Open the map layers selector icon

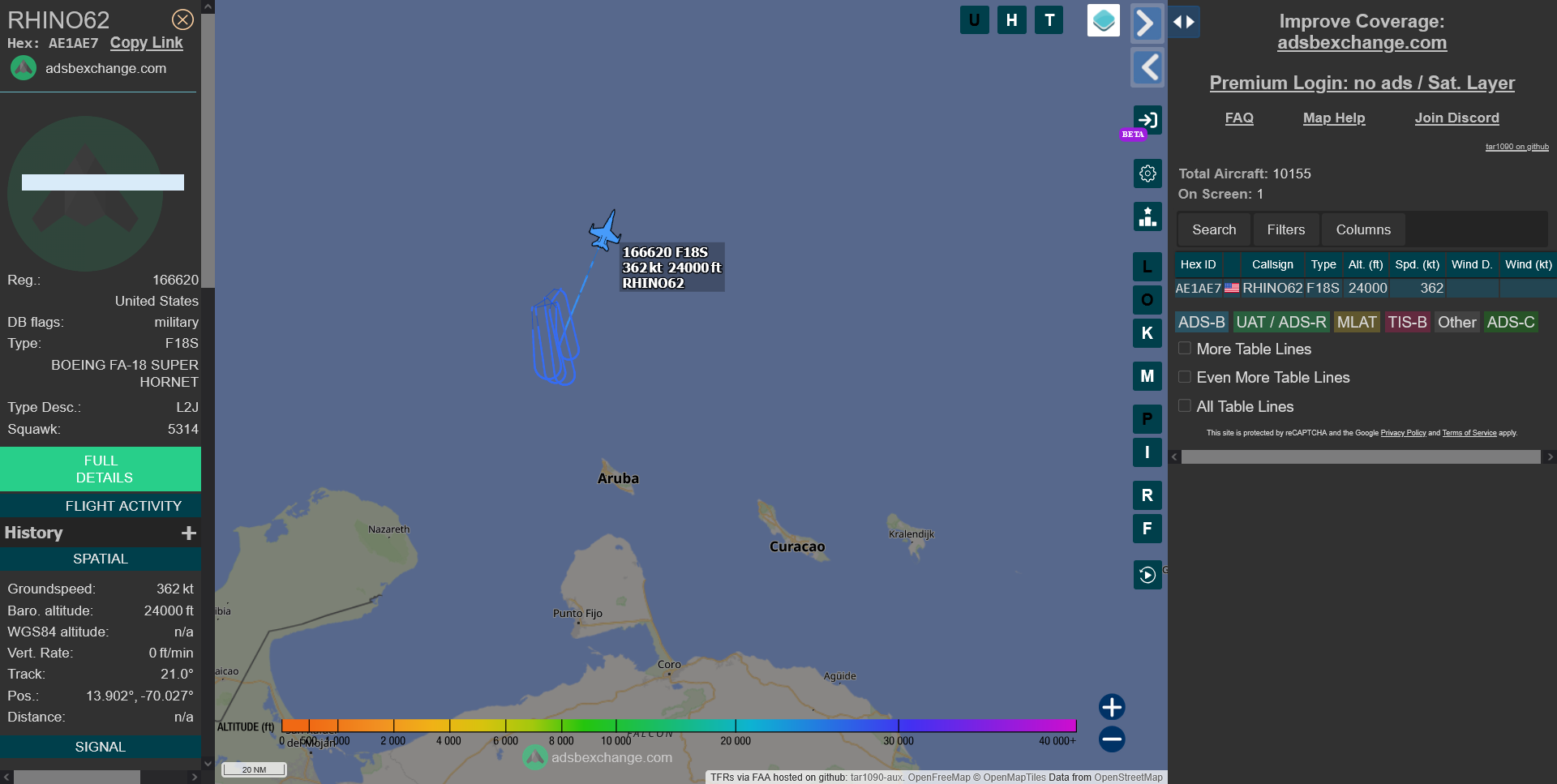[1103, 20]
